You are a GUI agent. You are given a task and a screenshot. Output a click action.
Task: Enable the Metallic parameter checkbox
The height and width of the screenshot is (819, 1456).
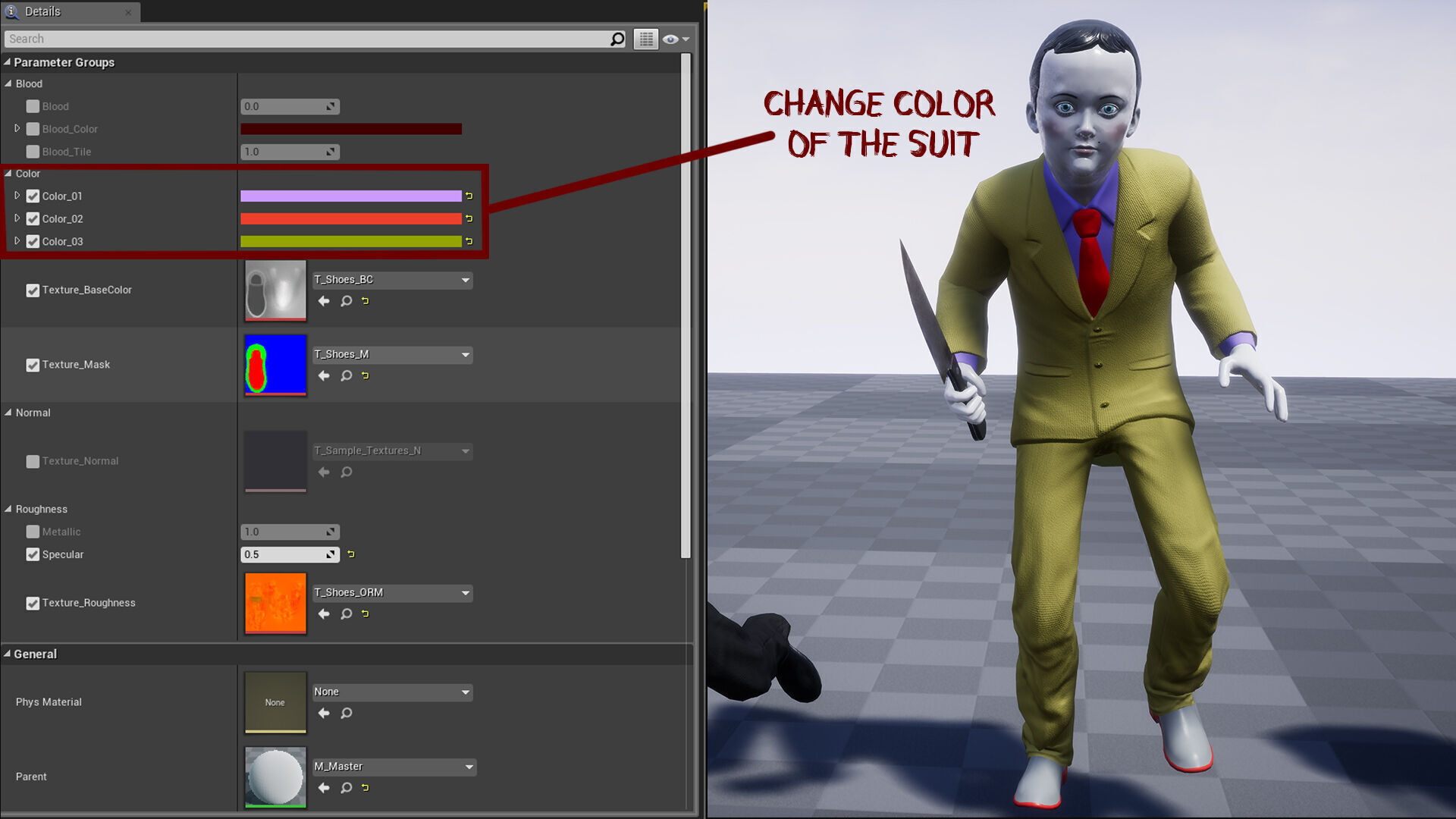pyautogui.click(x=33, y=532)
